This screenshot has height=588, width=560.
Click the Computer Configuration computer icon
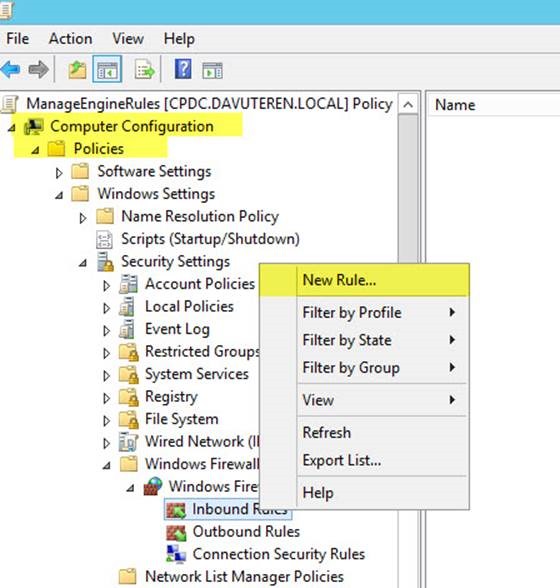[34, 126]
